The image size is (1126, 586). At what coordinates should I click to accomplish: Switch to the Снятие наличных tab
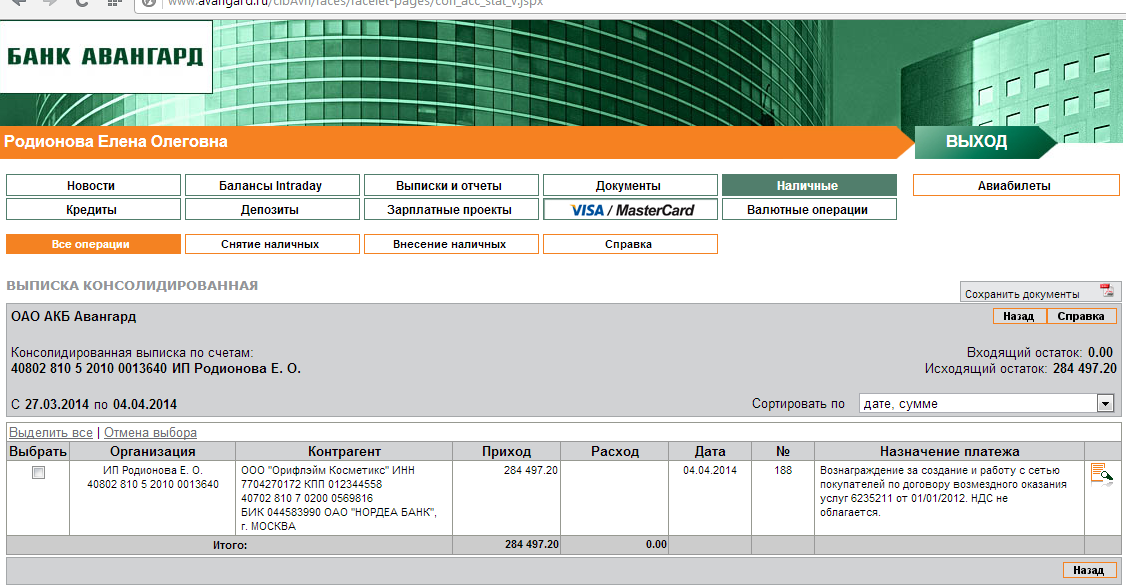272,244
